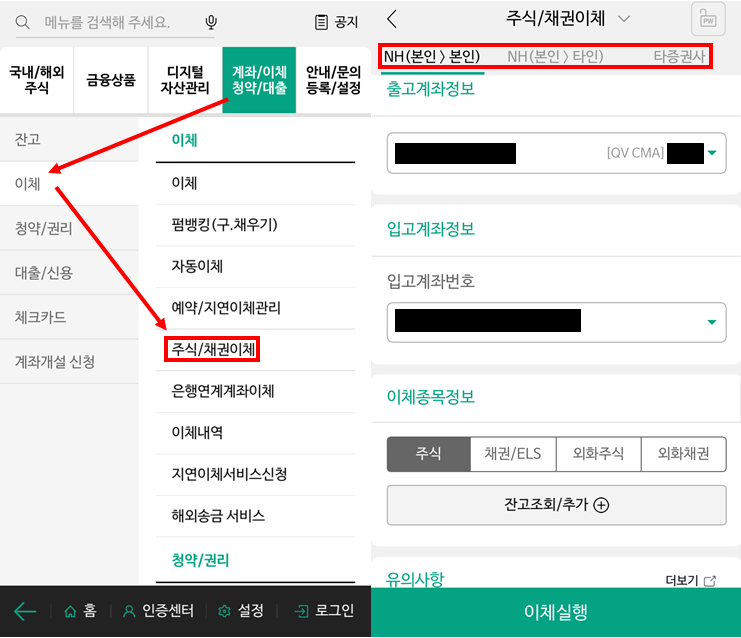Open 주식/채권이체 menu item

(x=255, y=349)
